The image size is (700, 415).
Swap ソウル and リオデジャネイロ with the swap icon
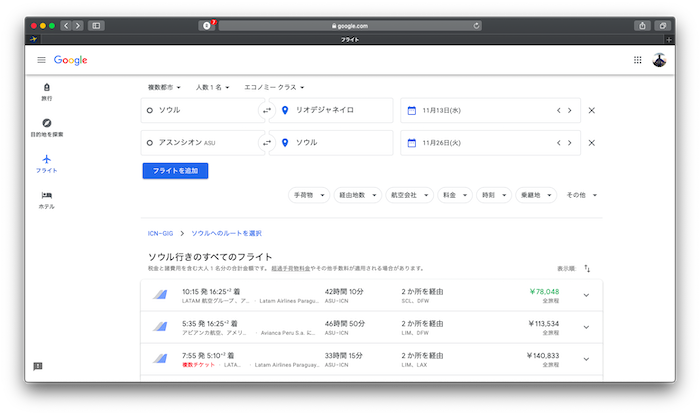click(x=266, y=110)
